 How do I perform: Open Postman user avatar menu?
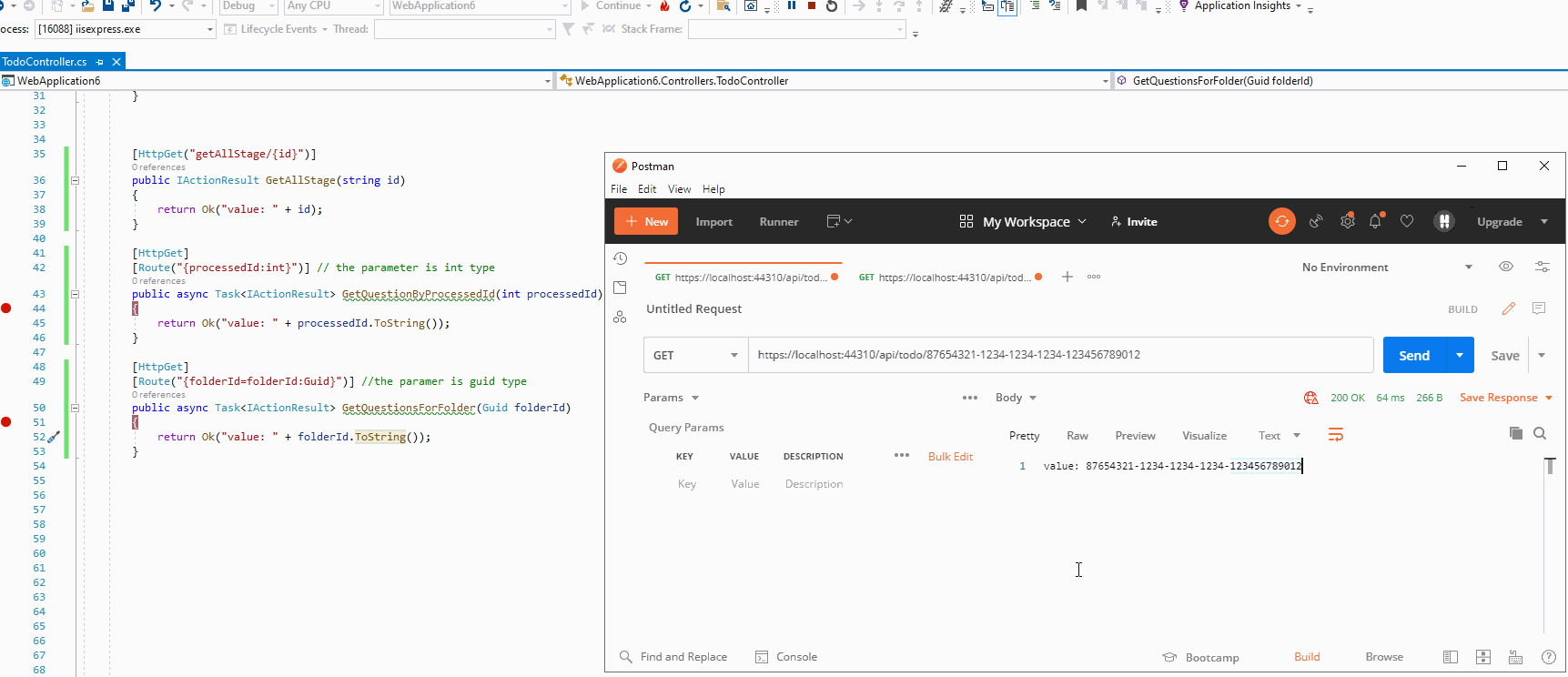pos(1444,221)
